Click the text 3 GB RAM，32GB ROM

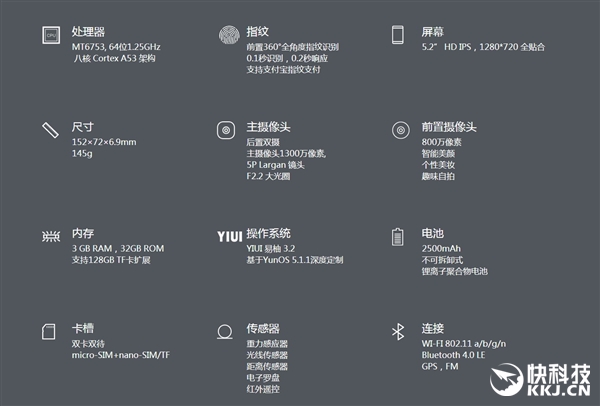click(118, 248)
